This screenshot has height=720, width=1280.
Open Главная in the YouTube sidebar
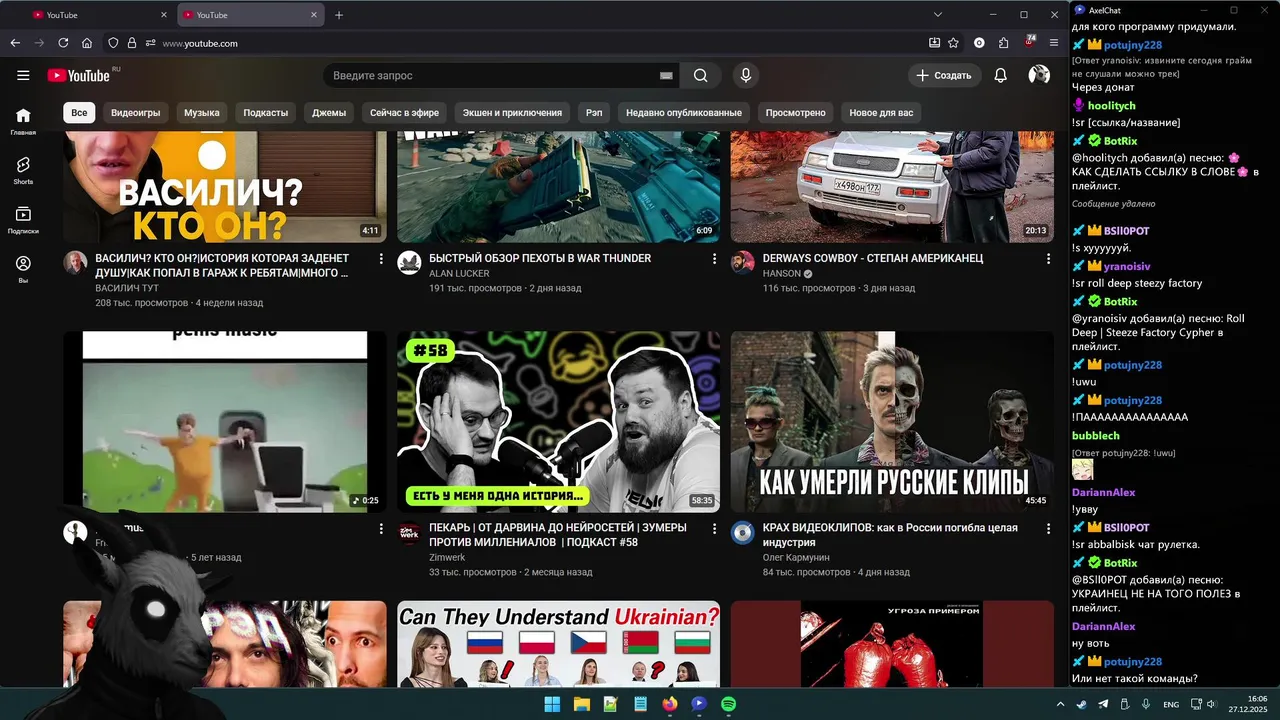(23, 121)
